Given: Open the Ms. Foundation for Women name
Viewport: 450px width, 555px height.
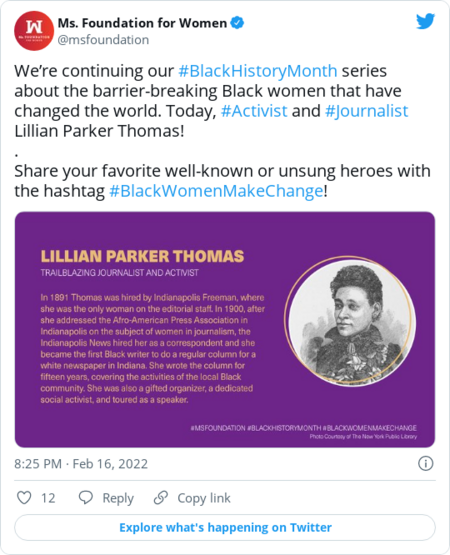Looking at the screenshot, I should tap(142, 23).
